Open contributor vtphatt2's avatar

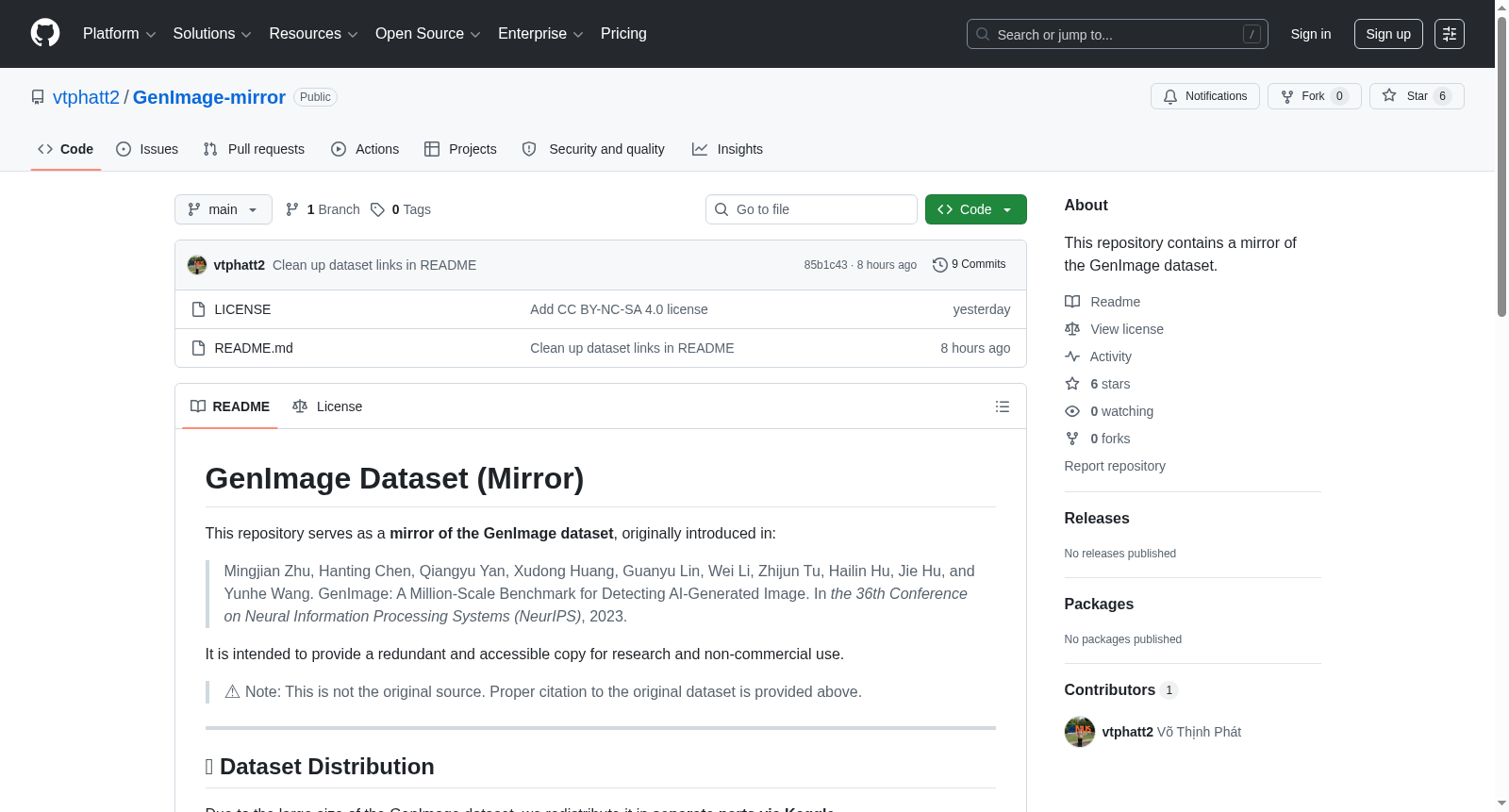pos(1080,732)
